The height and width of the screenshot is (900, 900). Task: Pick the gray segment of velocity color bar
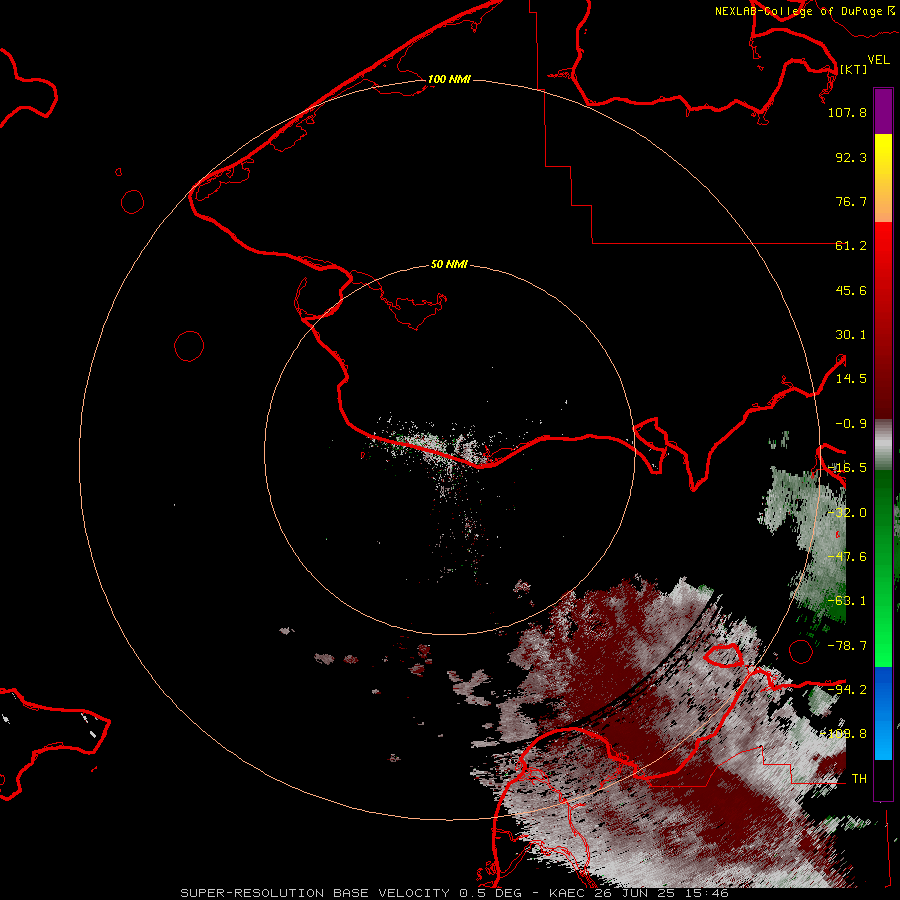click(x=883, y=445)
